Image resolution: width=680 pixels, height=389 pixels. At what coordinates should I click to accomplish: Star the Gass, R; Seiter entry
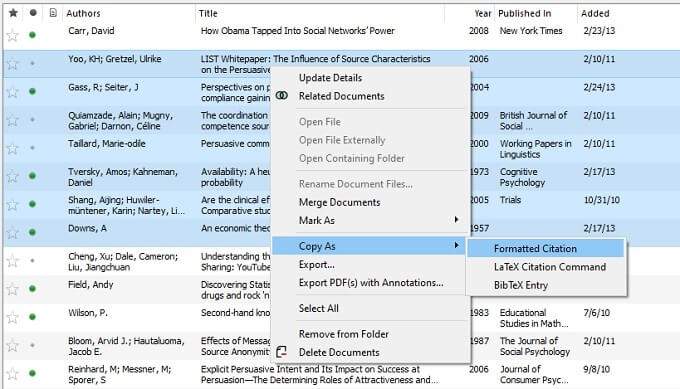[x=13, y=92]
